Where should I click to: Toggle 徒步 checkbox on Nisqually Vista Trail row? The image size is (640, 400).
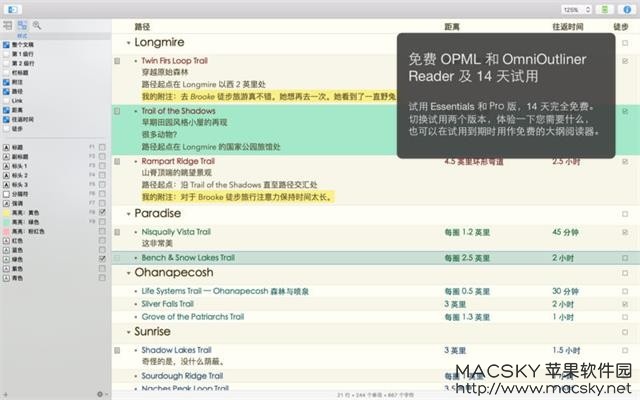[x=625, y=232]
